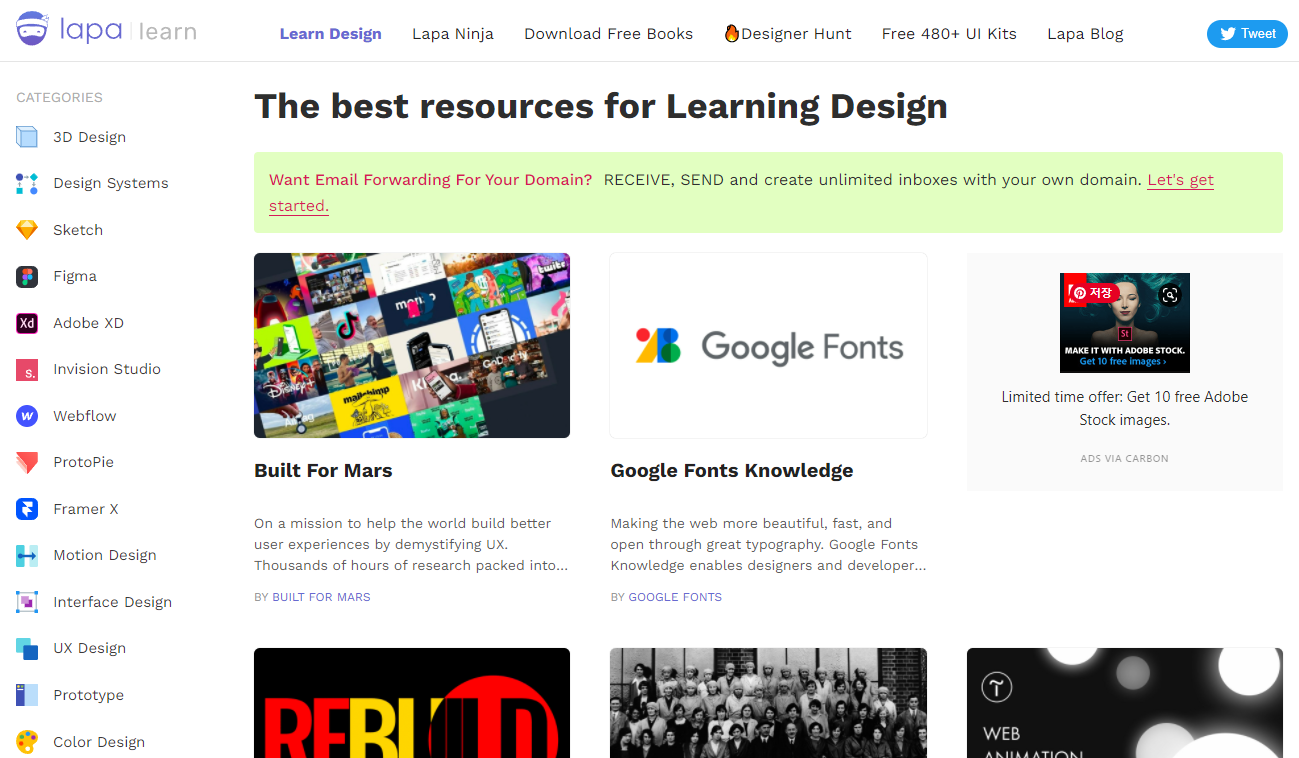This screenshot has width=1299, height=758.
Task: Open the Google Fonts Knowledge title
Action: 732,471
